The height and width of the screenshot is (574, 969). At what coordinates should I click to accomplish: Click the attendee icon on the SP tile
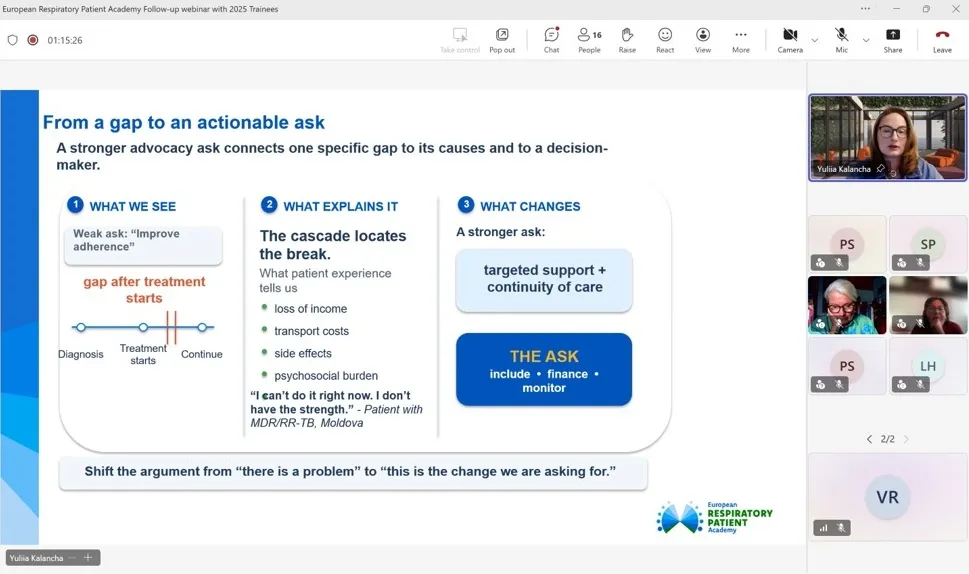[902, 263]
